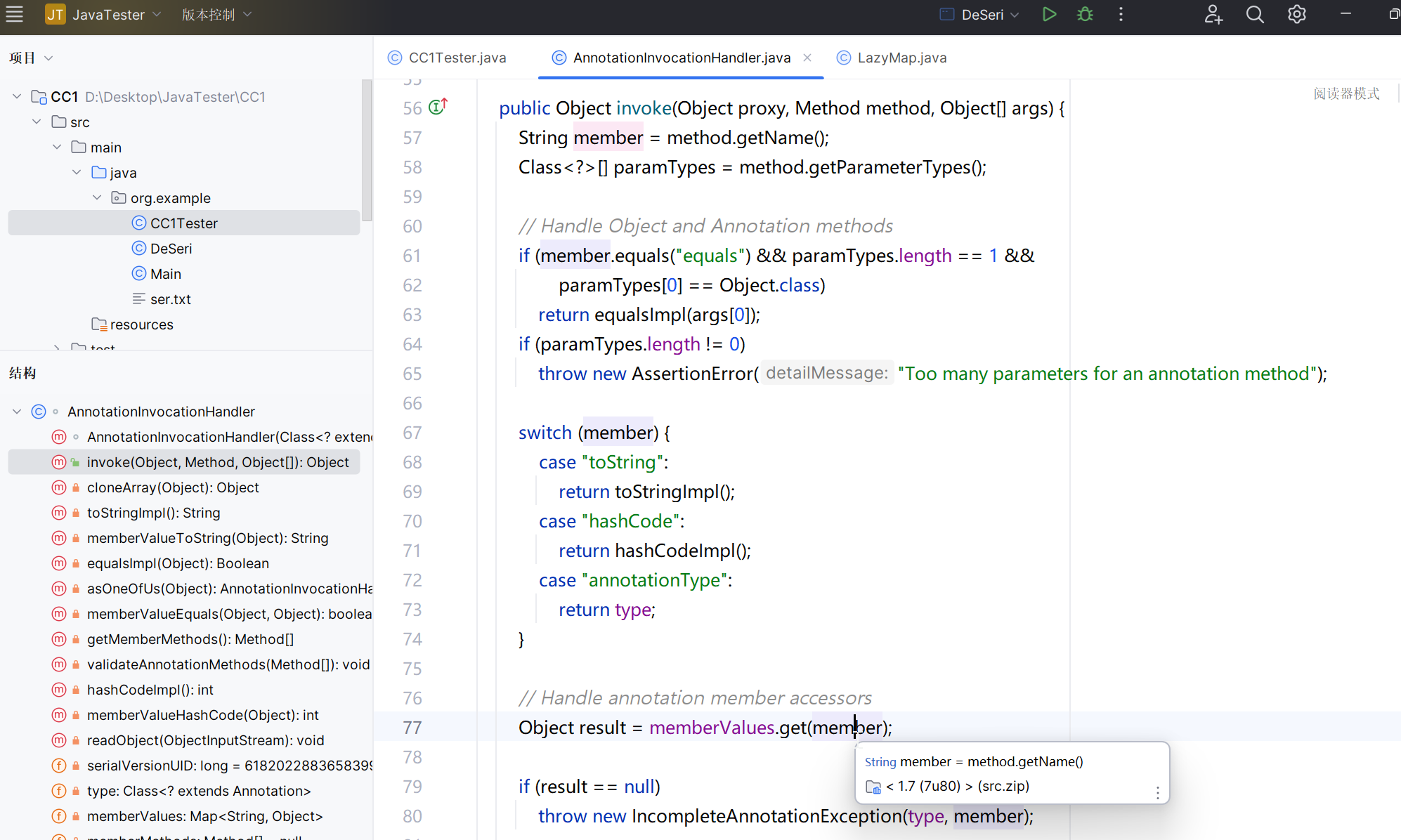
Task: Click the implements gutter icon on line 56
Action: [438, 107]
